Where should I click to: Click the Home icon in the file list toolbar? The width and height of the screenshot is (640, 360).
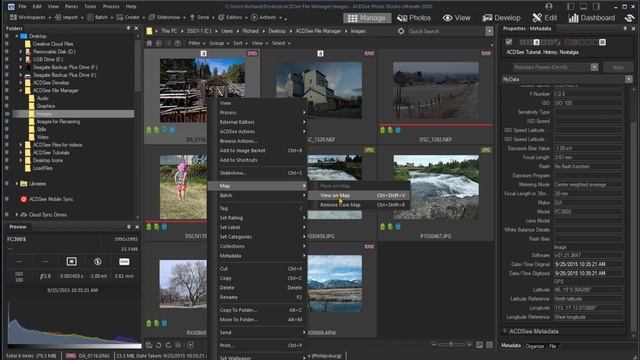149,43
